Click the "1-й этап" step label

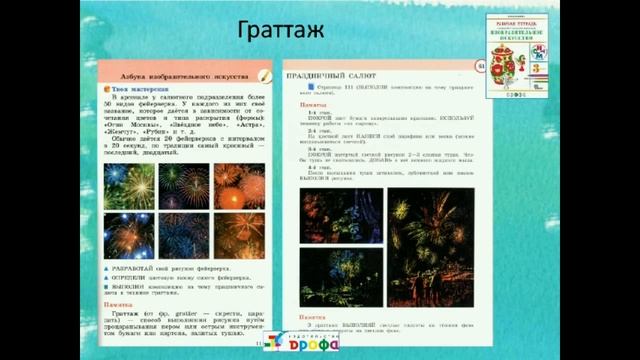(x=320, y=112)
